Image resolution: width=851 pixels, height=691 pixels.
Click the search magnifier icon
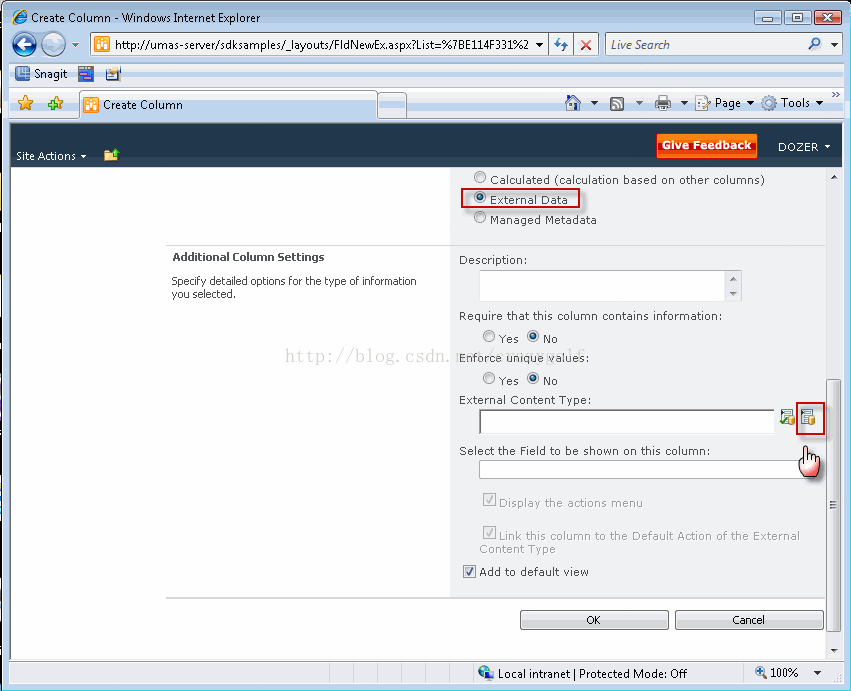tap(815, 44)
